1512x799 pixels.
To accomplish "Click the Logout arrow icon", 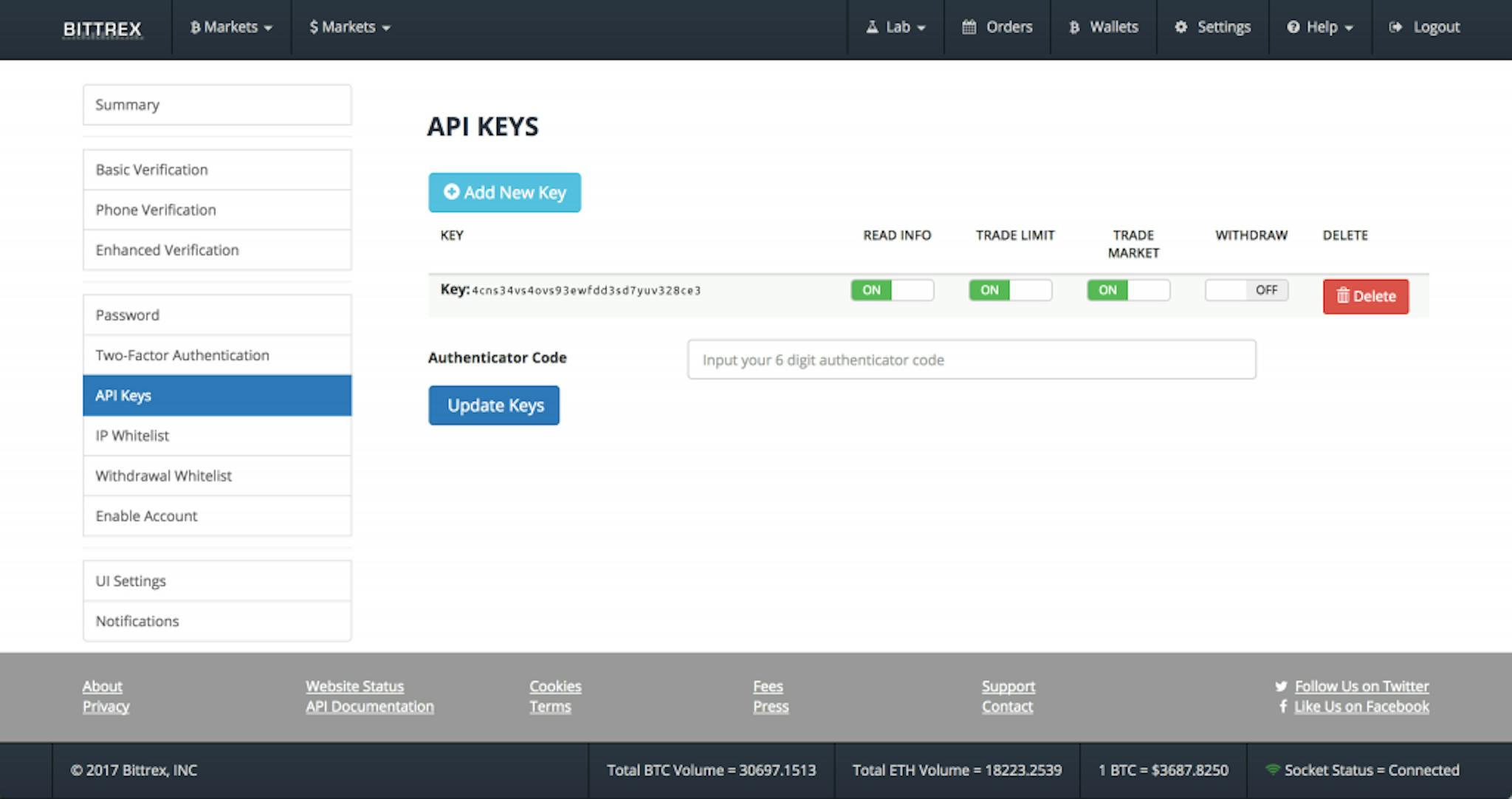I will click(1395, 27).
